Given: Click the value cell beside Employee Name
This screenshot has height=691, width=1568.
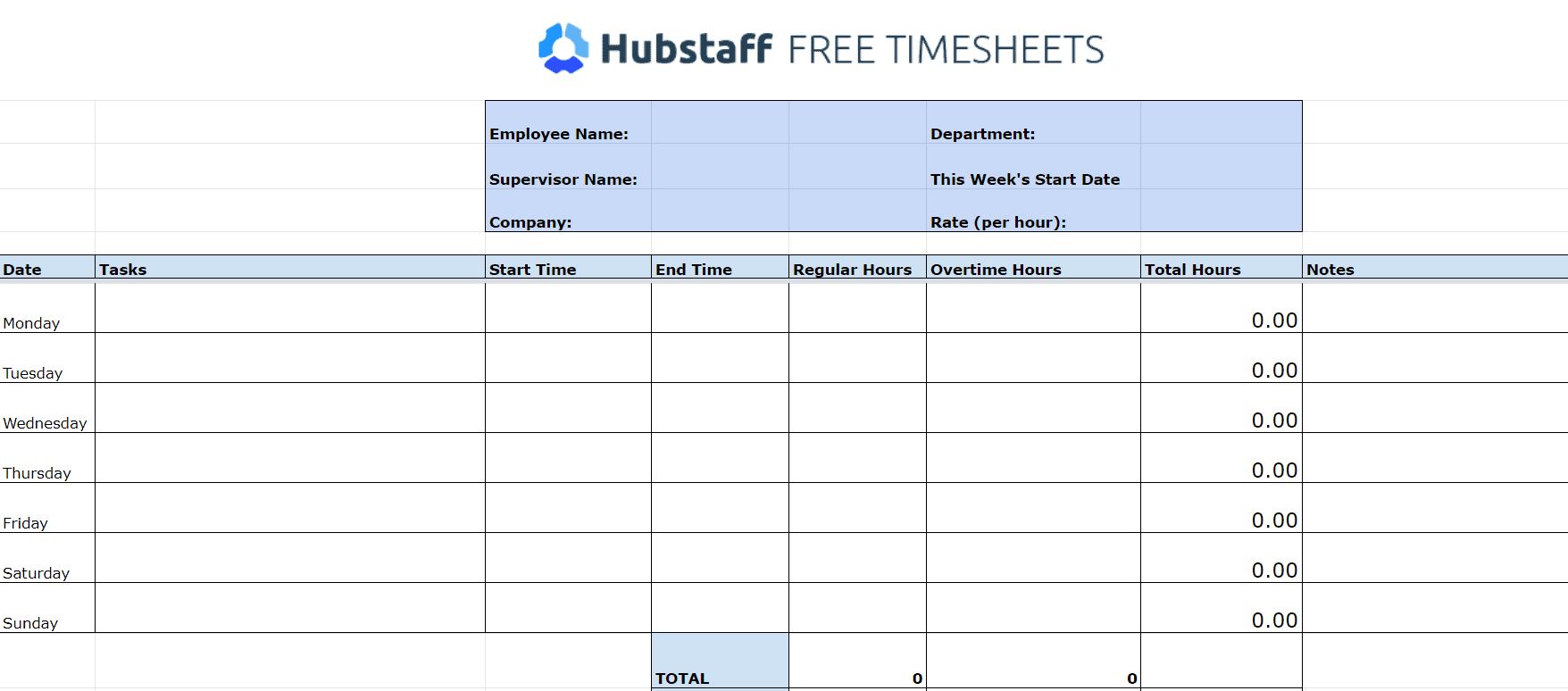Looking at the screenshot, I should pyautogui.click(x=720, y=122).
